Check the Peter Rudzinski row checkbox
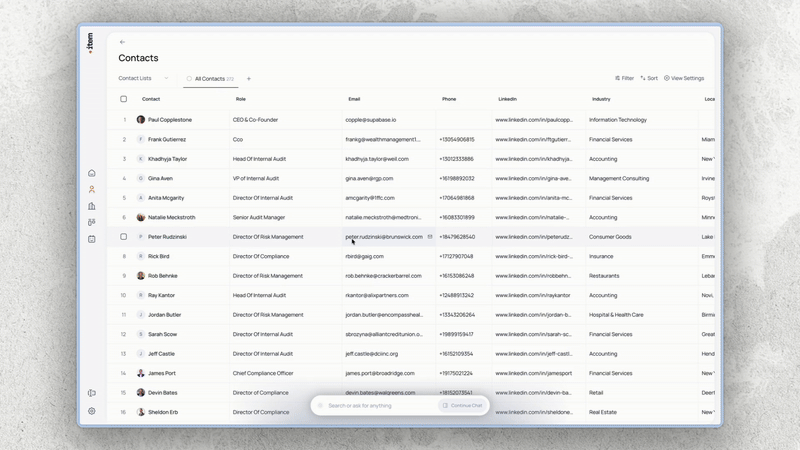This screenshot has width=800, height=450. 124,237
